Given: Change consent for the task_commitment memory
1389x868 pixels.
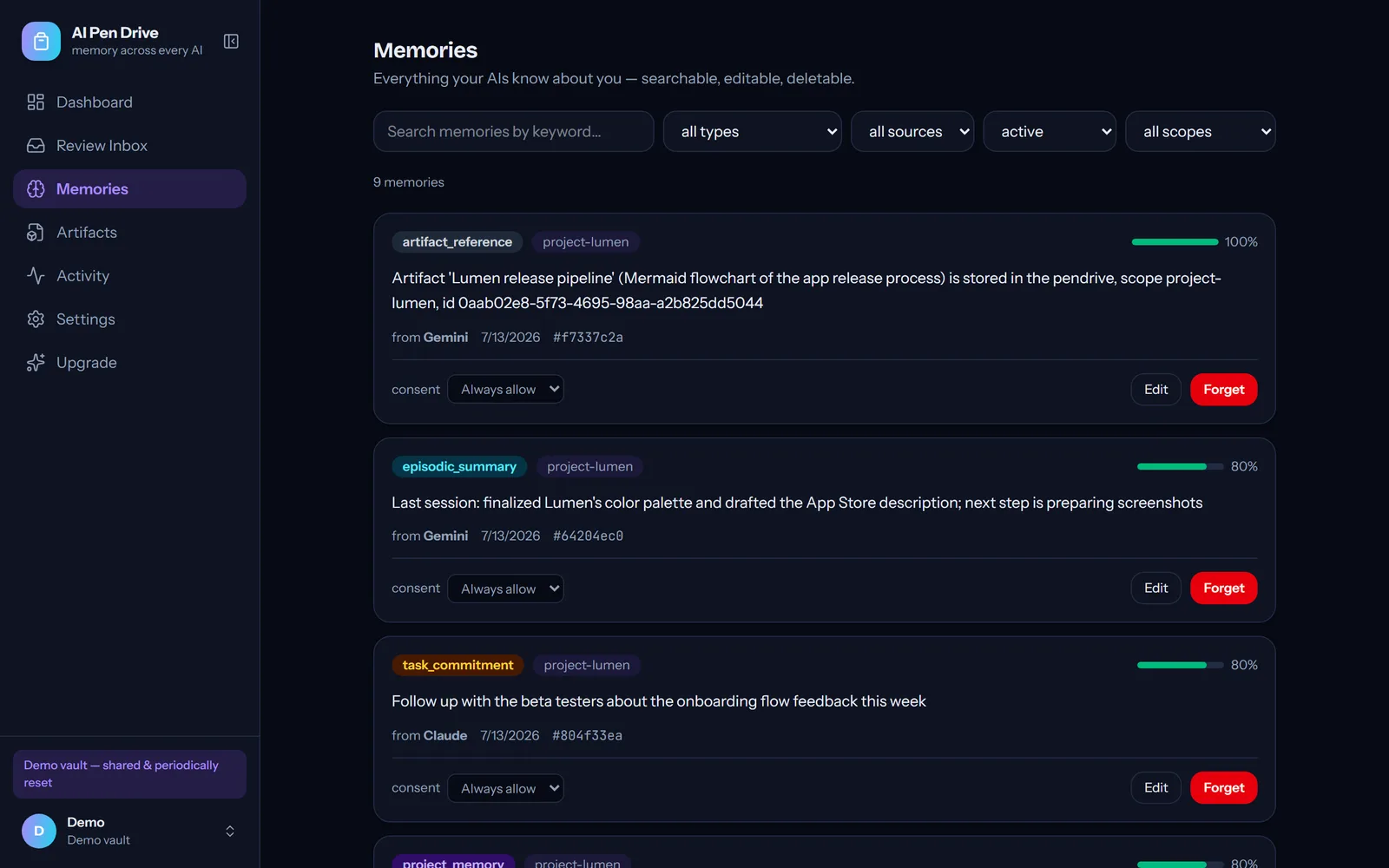Looking at the screenshot, I should click(505, 788).
